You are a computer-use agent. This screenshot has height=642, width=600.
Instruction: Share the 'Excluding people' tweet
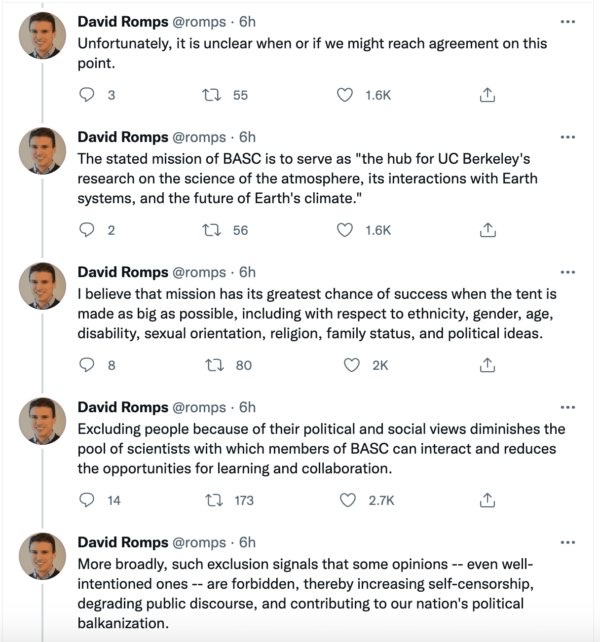[488, 500]
